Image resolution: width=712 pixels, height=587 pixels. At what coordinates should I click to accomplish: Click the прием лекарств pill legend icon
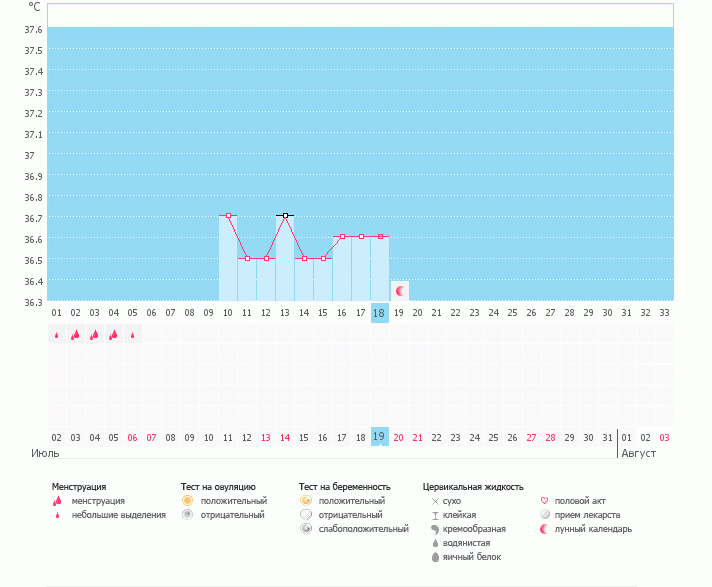point(544,515)
